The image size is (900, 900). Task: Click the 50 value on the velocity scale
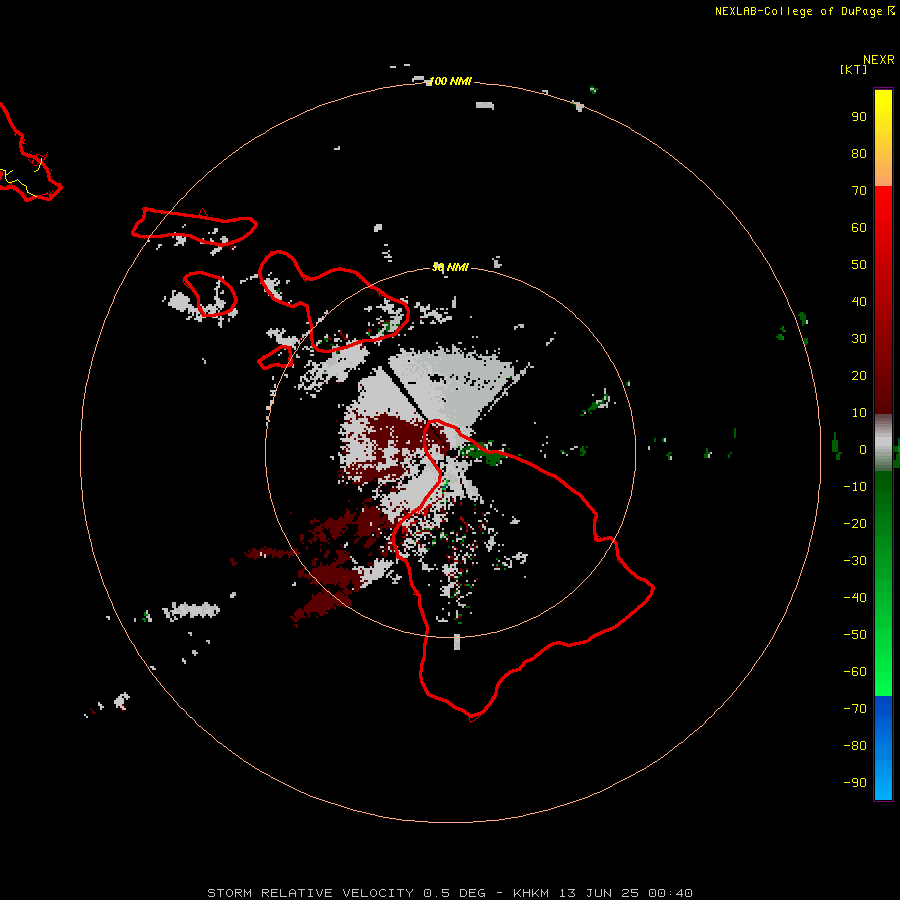[x=859, y=265]
